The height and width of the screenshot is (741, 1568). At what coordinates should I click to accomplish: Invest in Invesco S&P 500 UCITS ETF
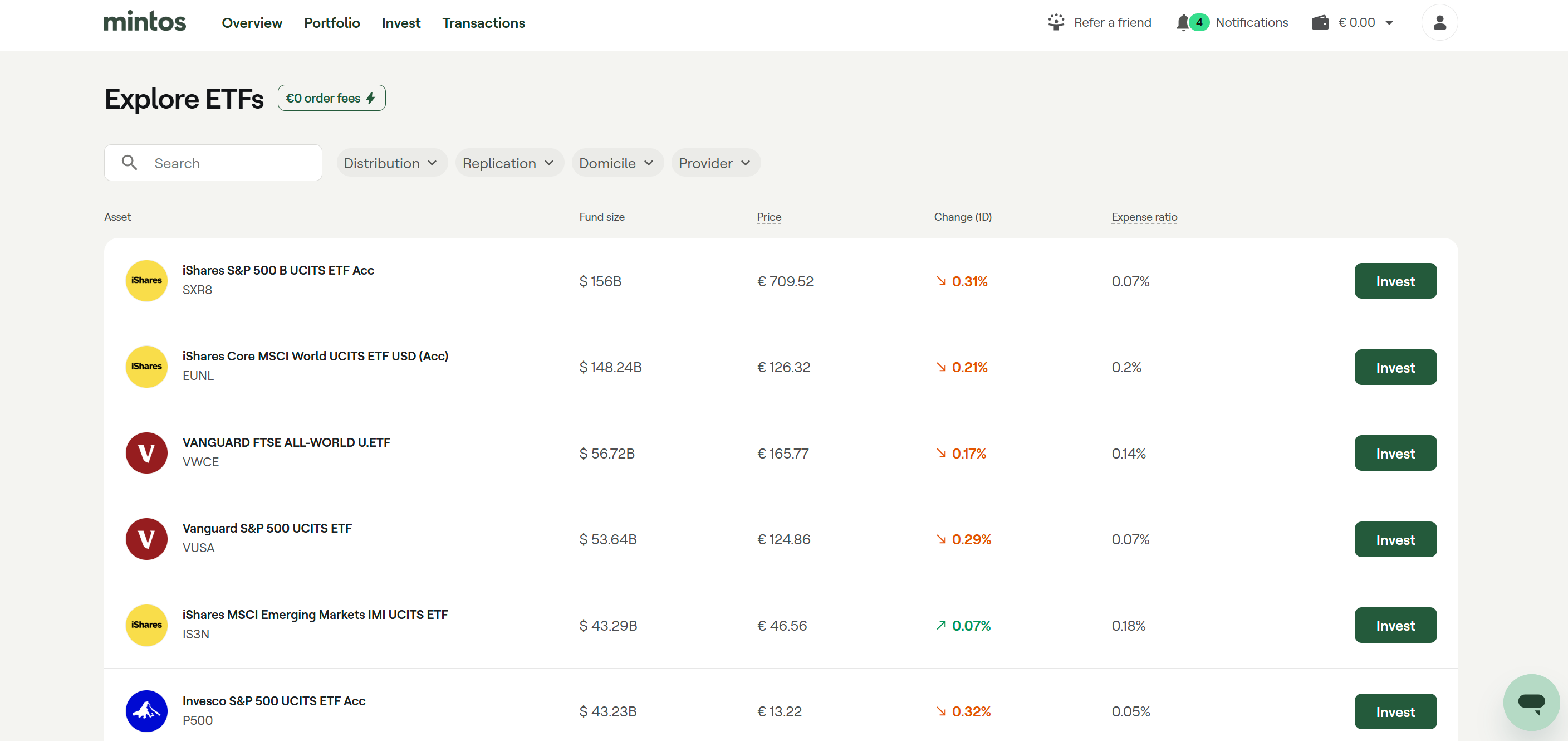[x=1395, y=712]
